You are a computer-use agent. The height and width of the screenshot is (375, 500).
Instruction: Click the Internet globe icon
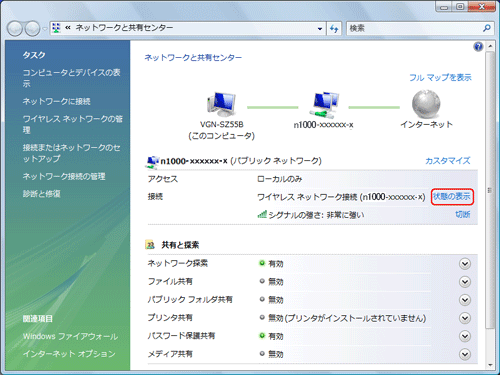click(x=426, y=104)
